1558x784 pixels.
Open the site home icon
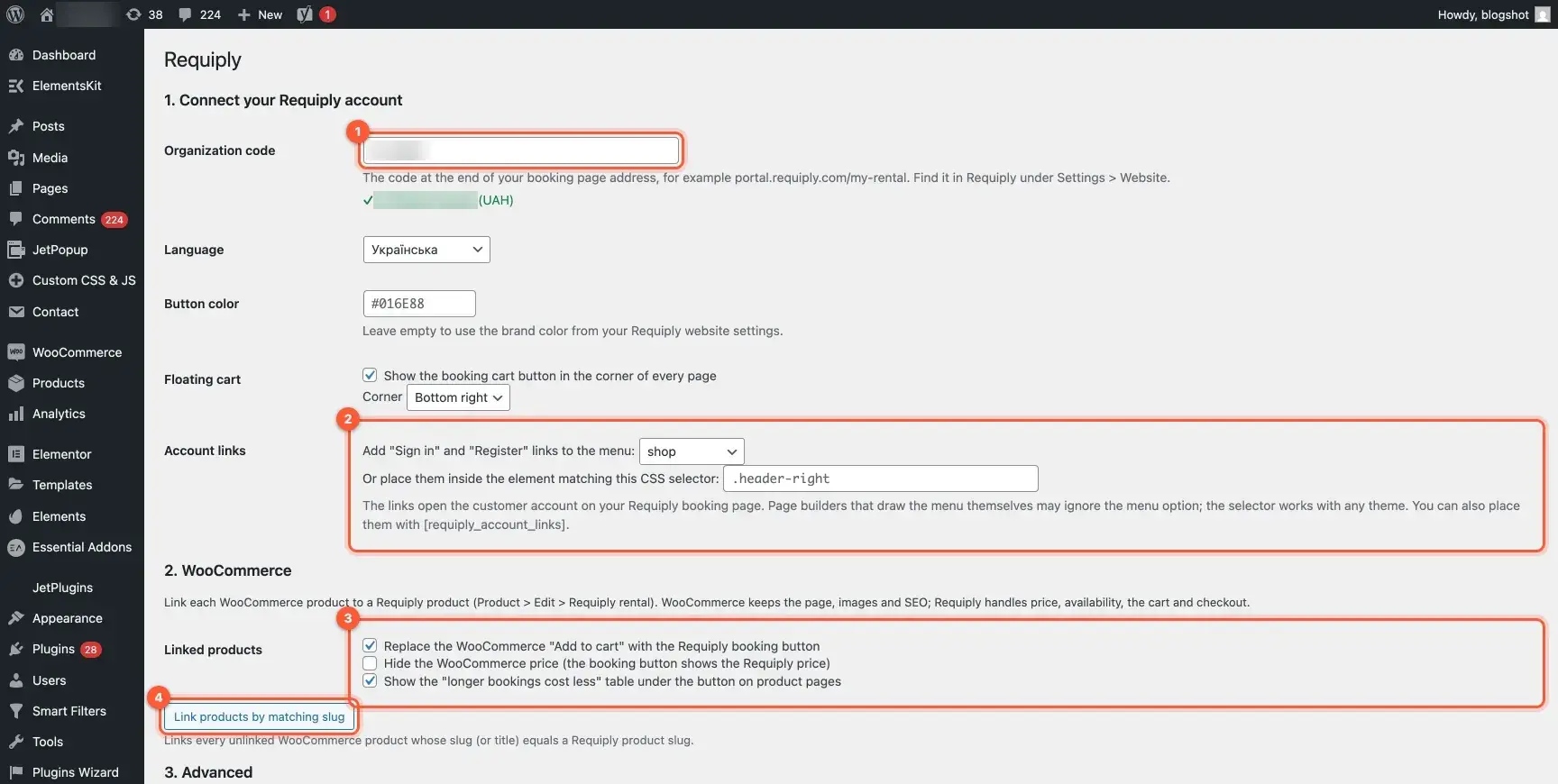[47, 14]
